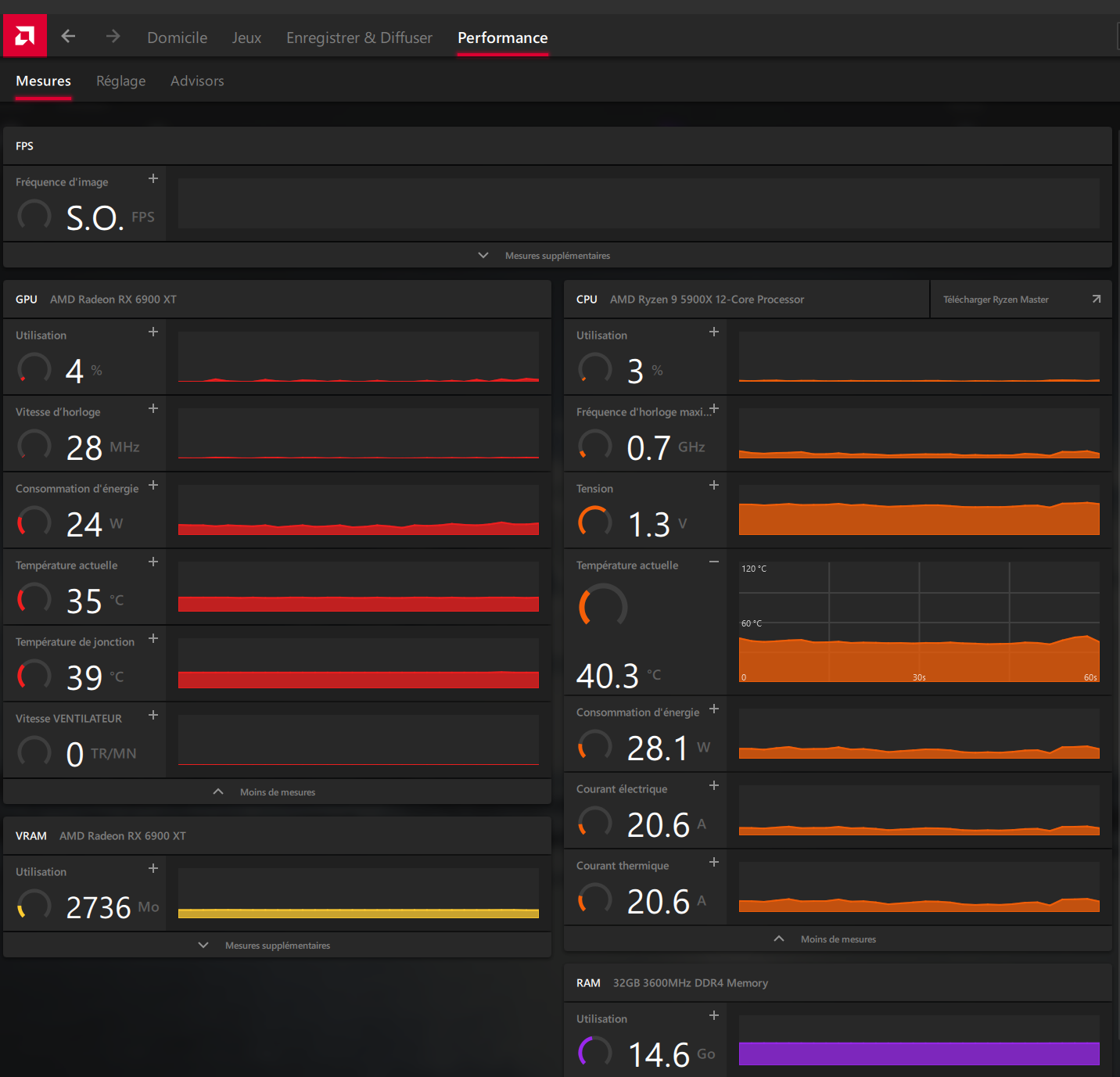The image size is (1120, 1077).
Task: Expand FPS Mesures supplémentaires chevron
Action: pos(483,255)
